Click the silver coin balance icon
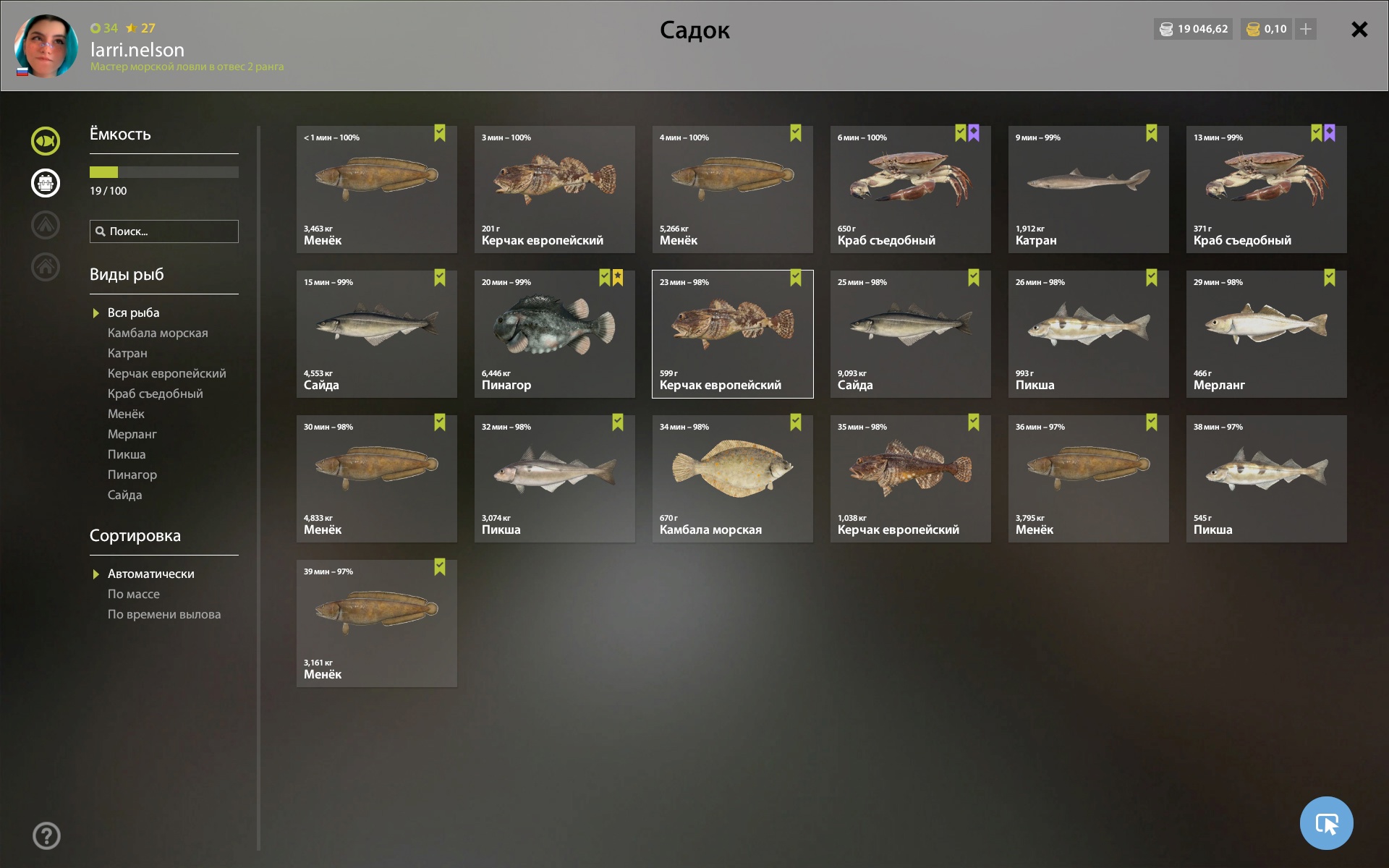Image resolution: width=1389 pixels, height=868 pixels. click(x=1166, y=29)
